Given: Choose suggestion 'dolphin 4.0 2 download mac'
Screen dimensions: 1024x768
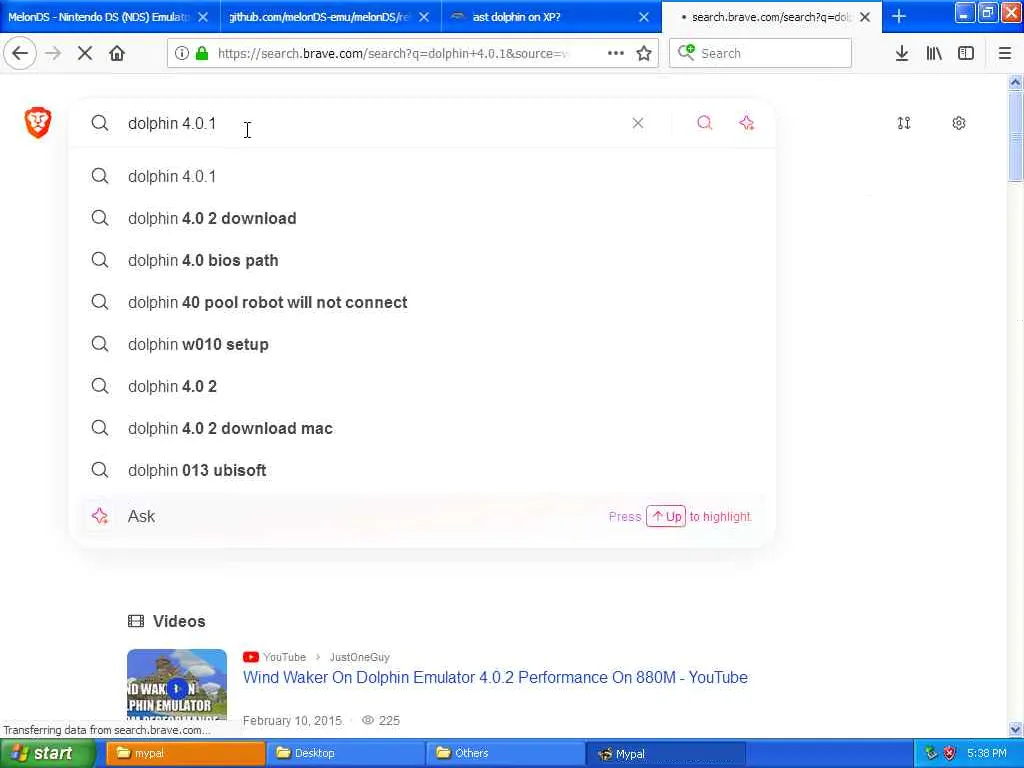Looking at the screenshot, I should 422,428.
